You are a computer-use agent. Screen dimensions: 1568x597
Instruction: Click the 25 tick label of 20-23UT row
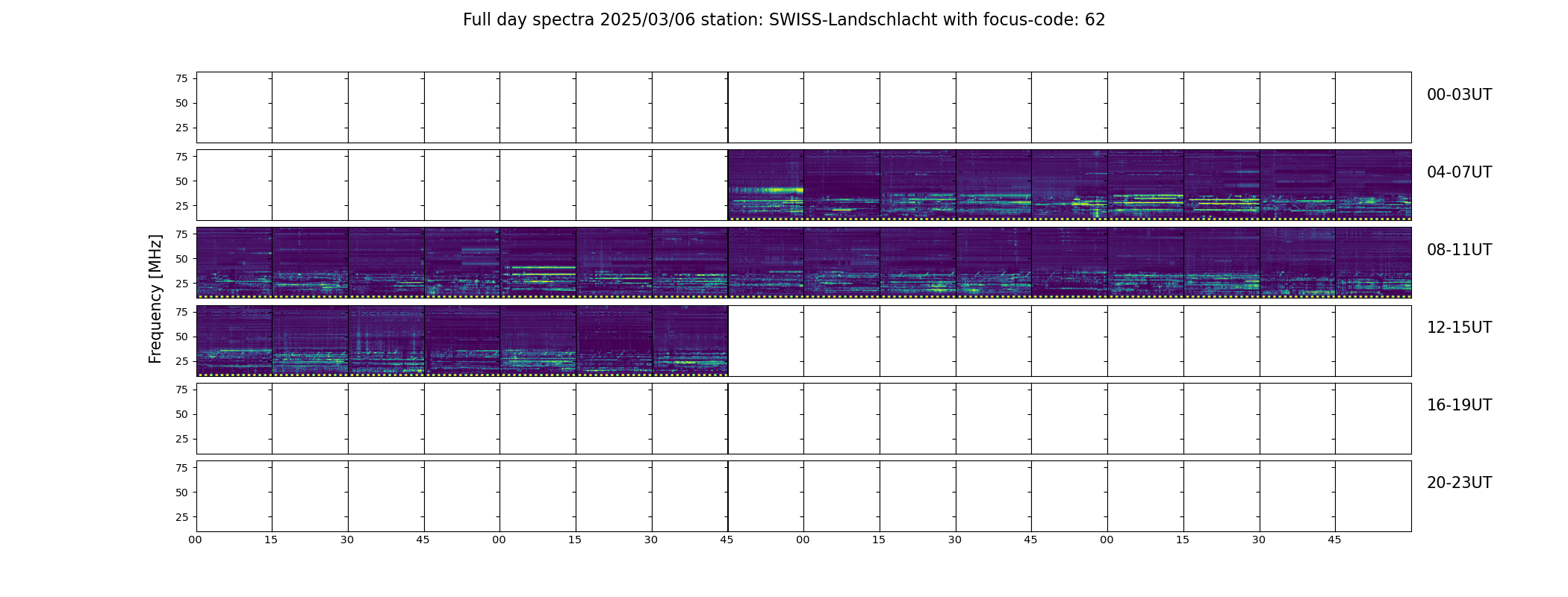coord(181,517)
